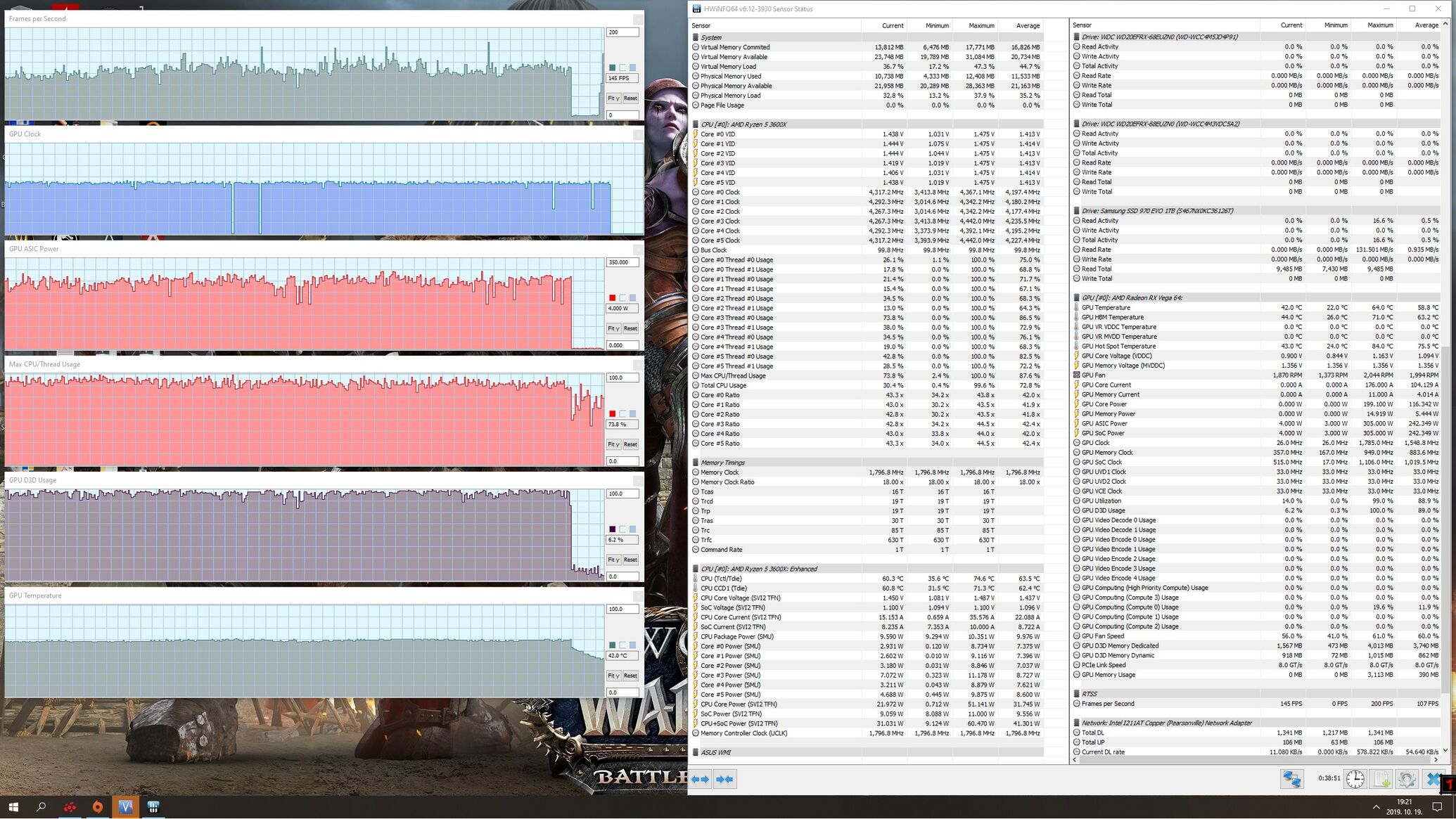Viewport: 1456px width, 819px height.
Task: Switch to the active V app in taskbar
Action: click(125, 807)
